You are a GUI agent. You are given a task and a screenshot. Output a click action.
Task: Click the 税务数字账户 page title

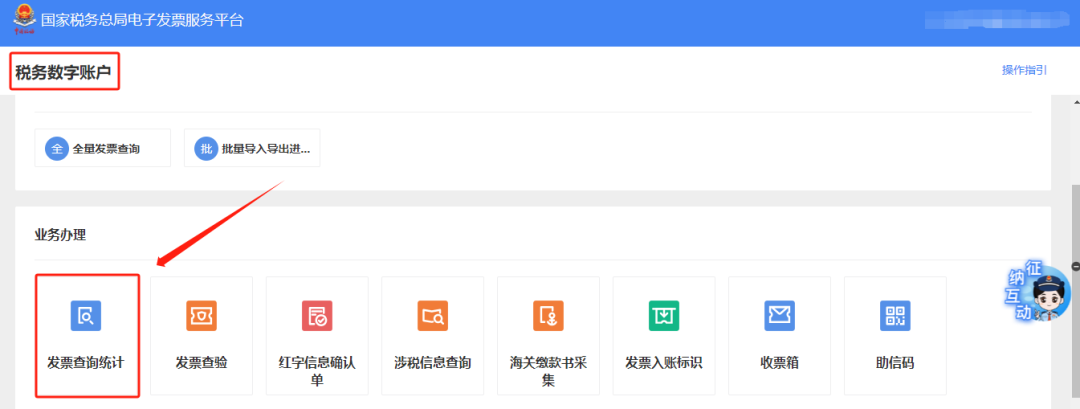point(63,72)
